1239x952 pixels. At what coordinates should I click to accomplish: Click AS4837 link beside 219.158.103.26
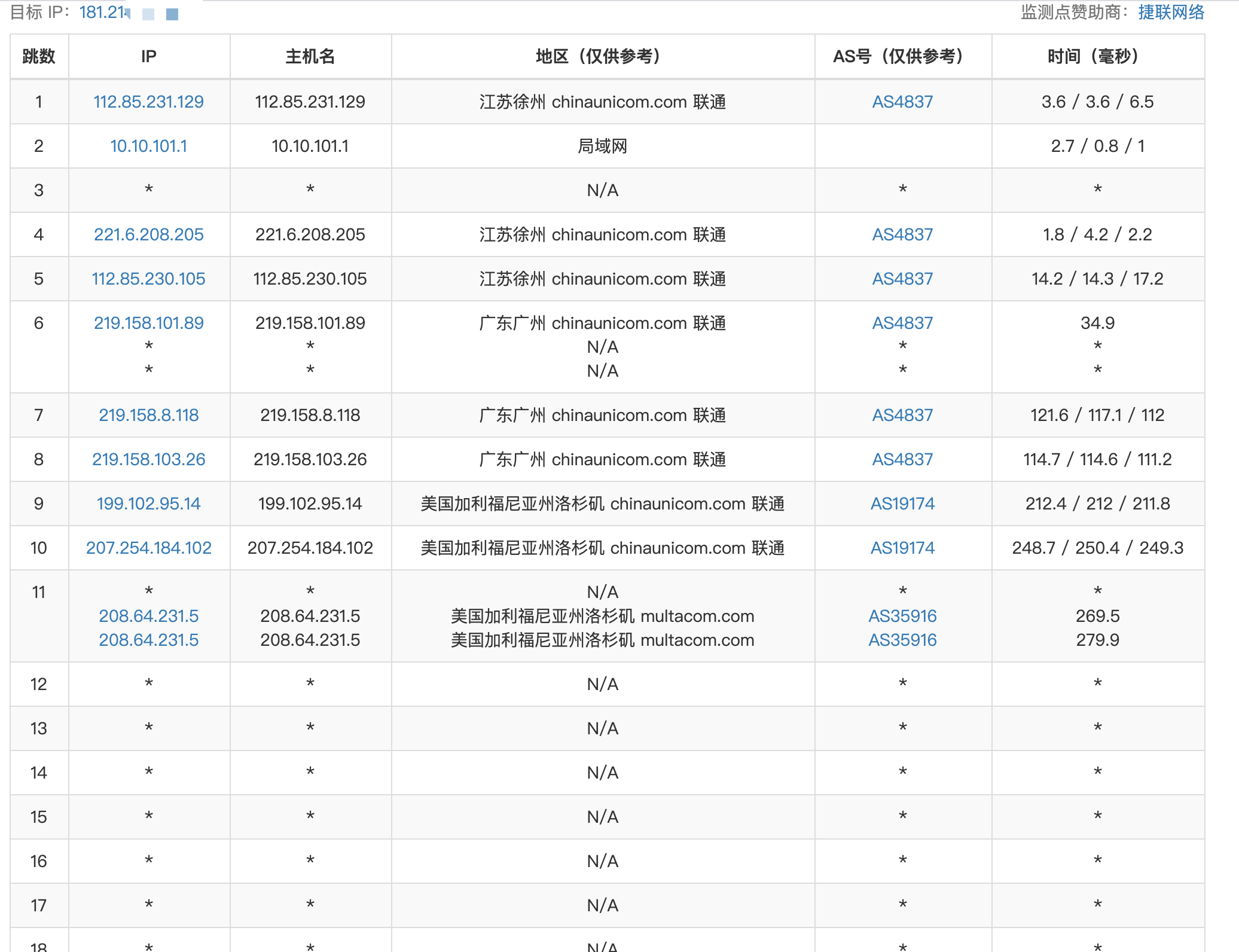point(902,459)
